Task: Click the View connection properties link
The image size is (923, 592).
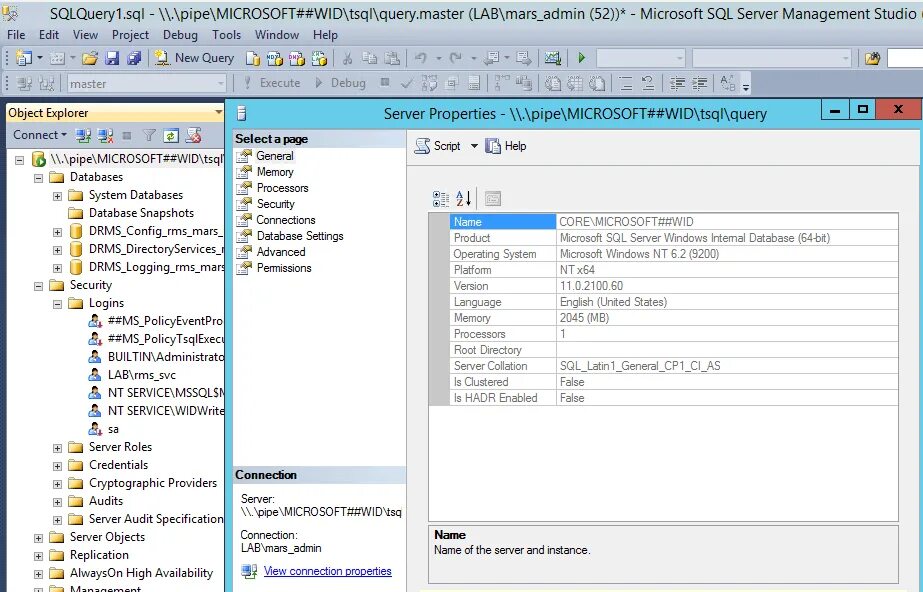Action: [327, 571]
